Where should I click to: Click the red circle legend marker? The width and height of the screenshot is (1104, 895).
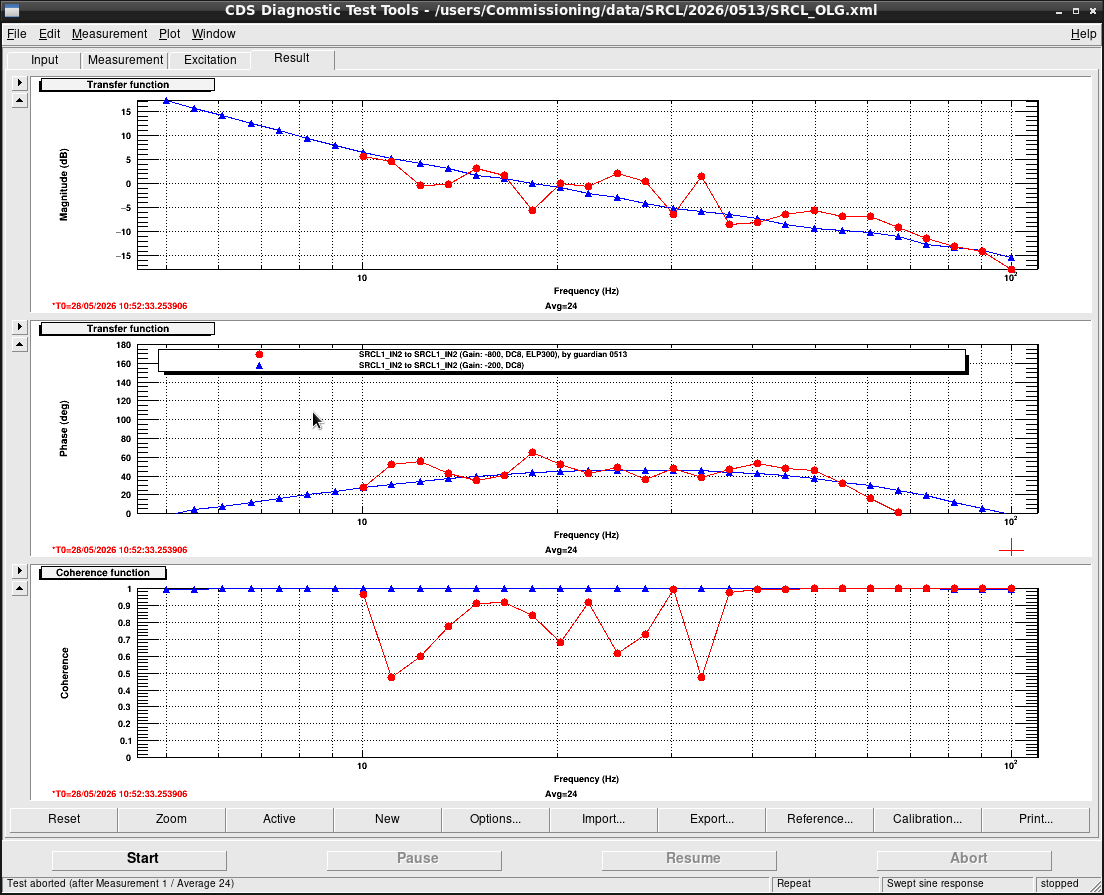(259, 355)
